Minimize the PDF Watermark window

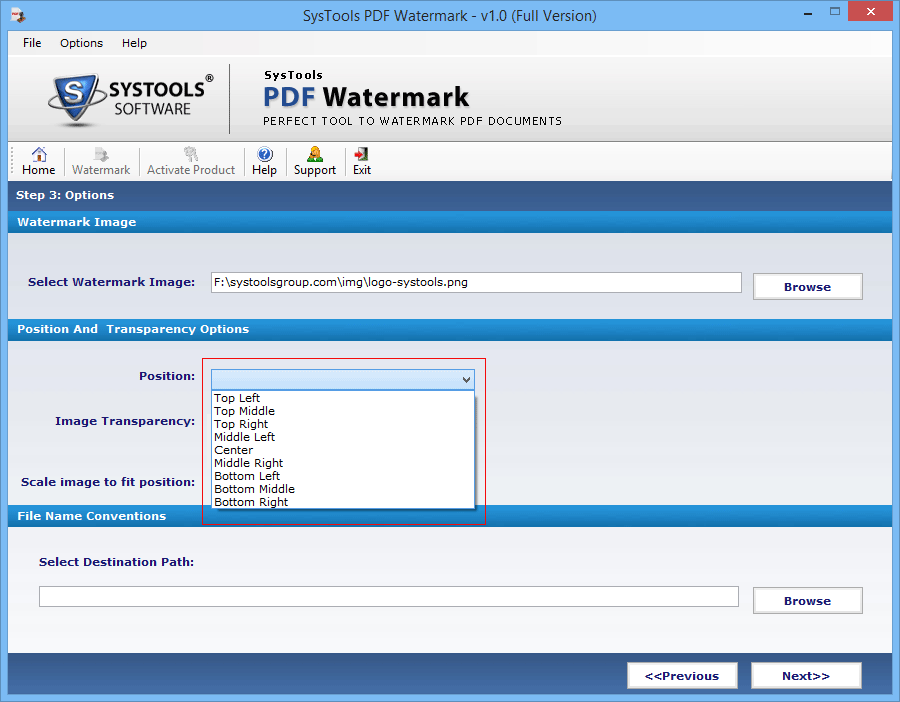click(x=808, y=13)
